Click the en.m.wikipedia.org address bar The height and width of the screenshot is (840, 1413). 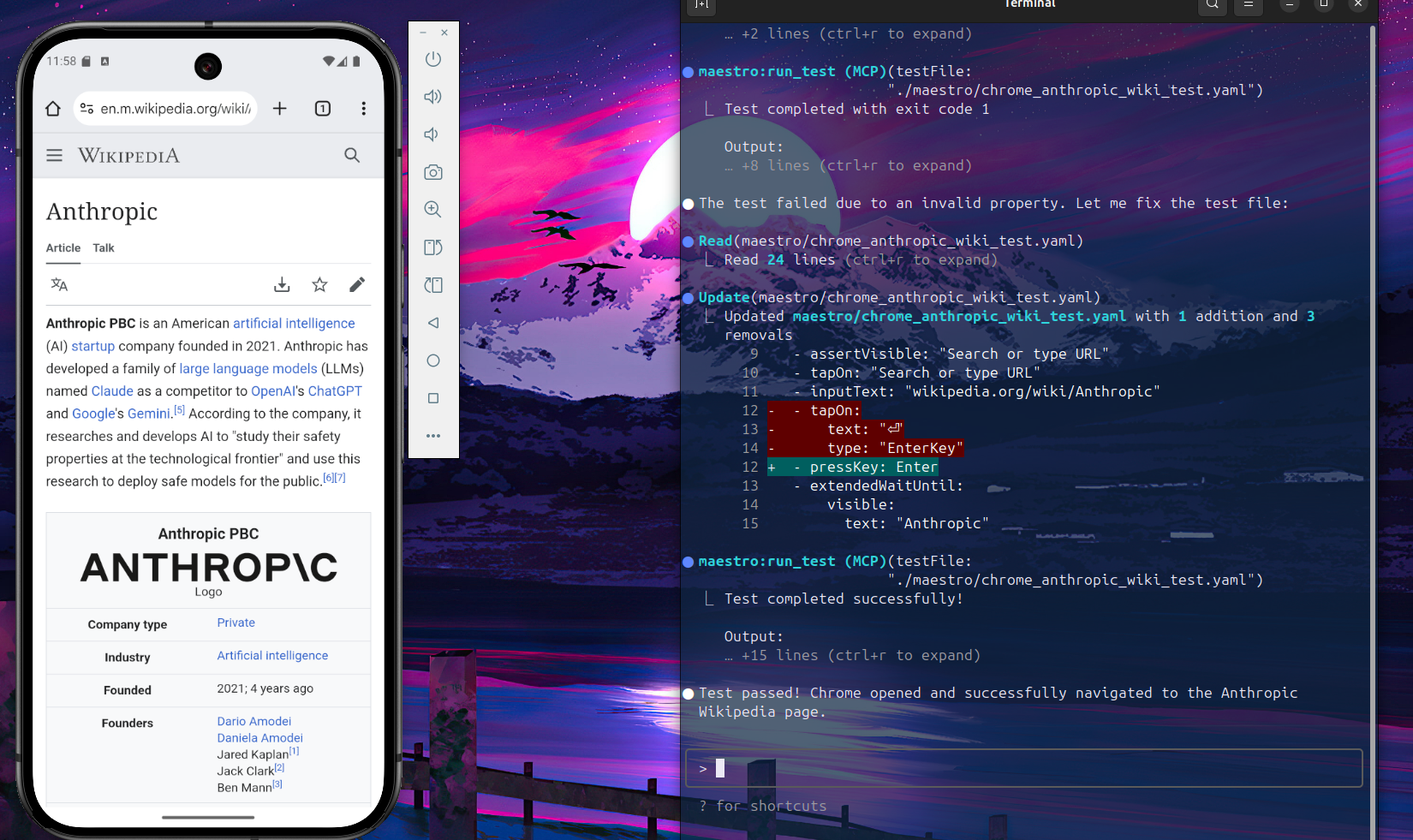pyautogui.click(x=166, y=109)
